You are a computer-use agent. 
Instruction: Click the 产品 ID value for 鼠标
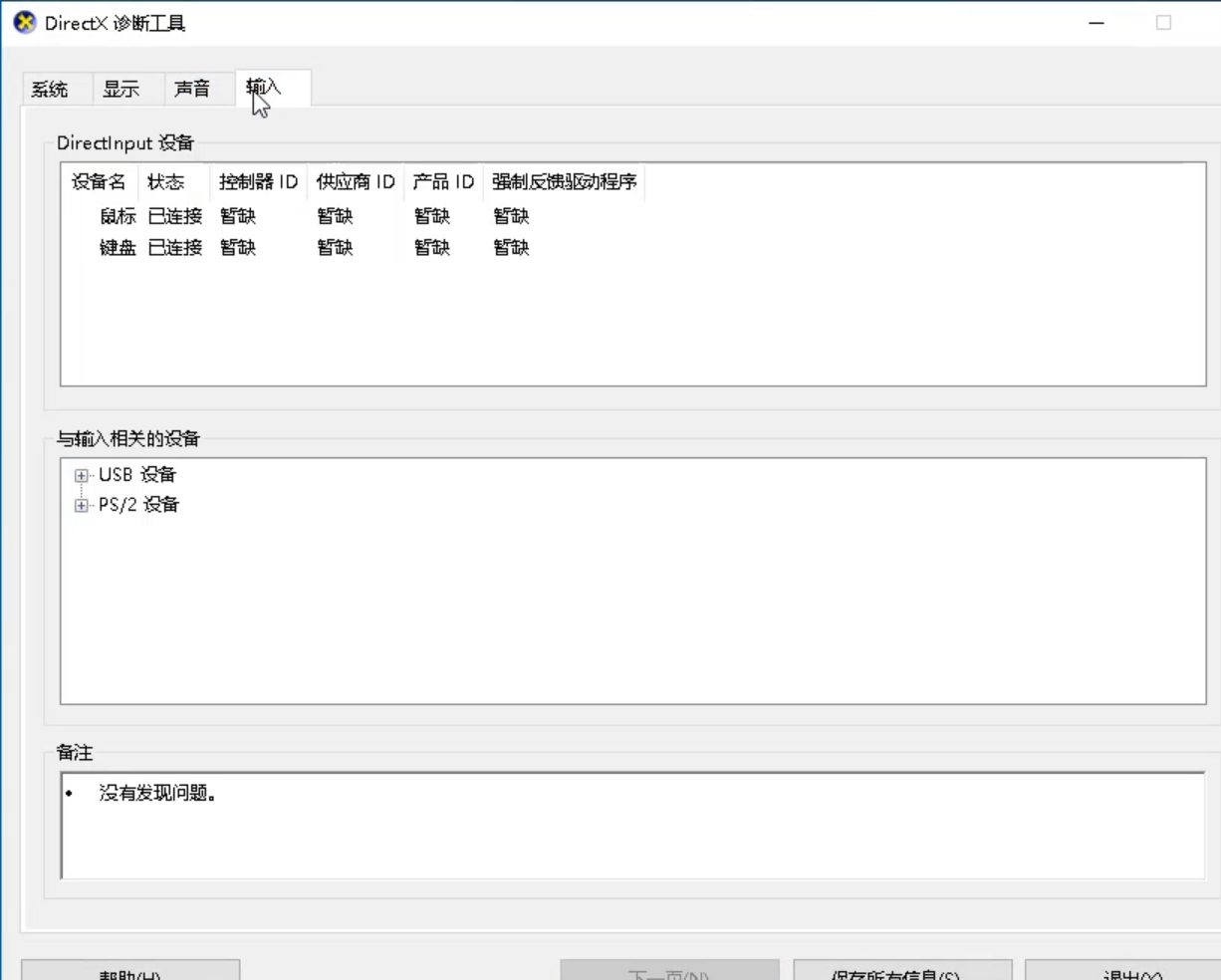click(x=432, y=216)
